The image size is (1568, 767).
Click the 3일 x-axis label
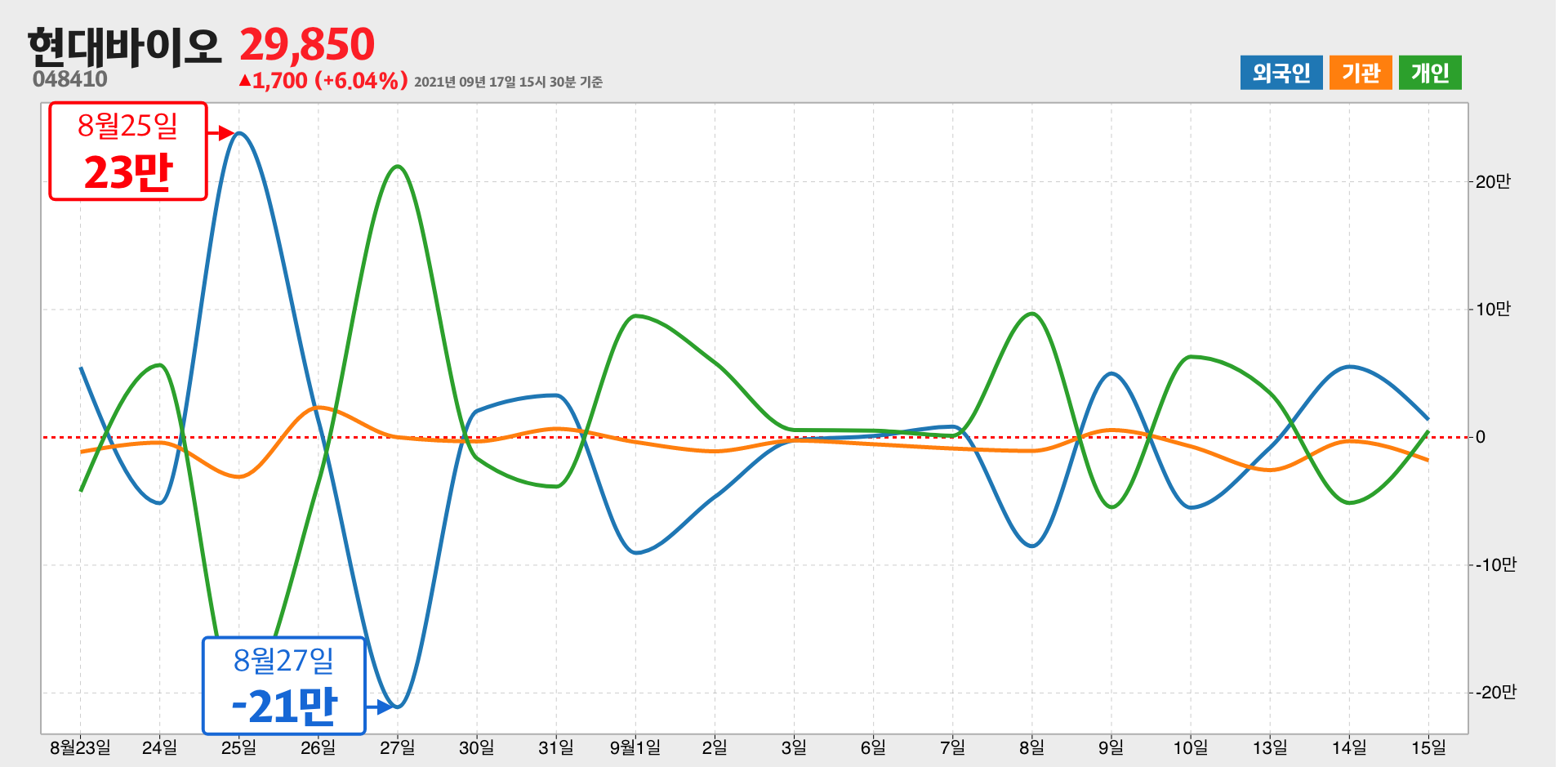coord(794,747)
